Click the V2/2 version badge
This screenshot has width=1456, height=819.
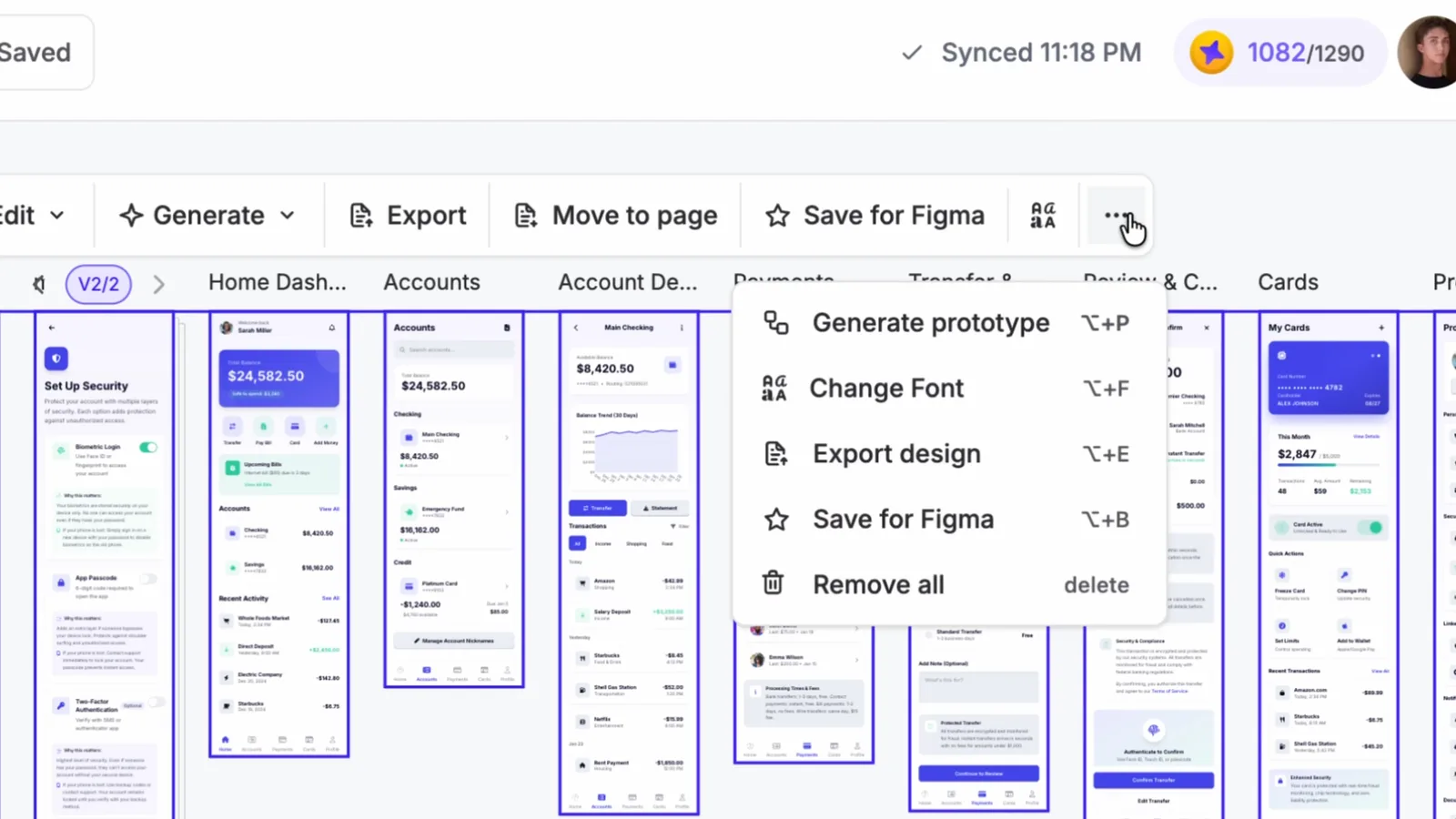98,284
